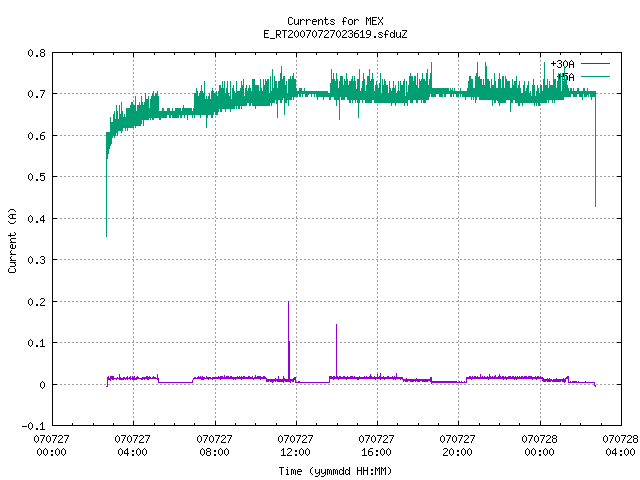Click the 0.7 y-axis tick label
The width and height of the screenshot is (640, 480).
(36, 94)
